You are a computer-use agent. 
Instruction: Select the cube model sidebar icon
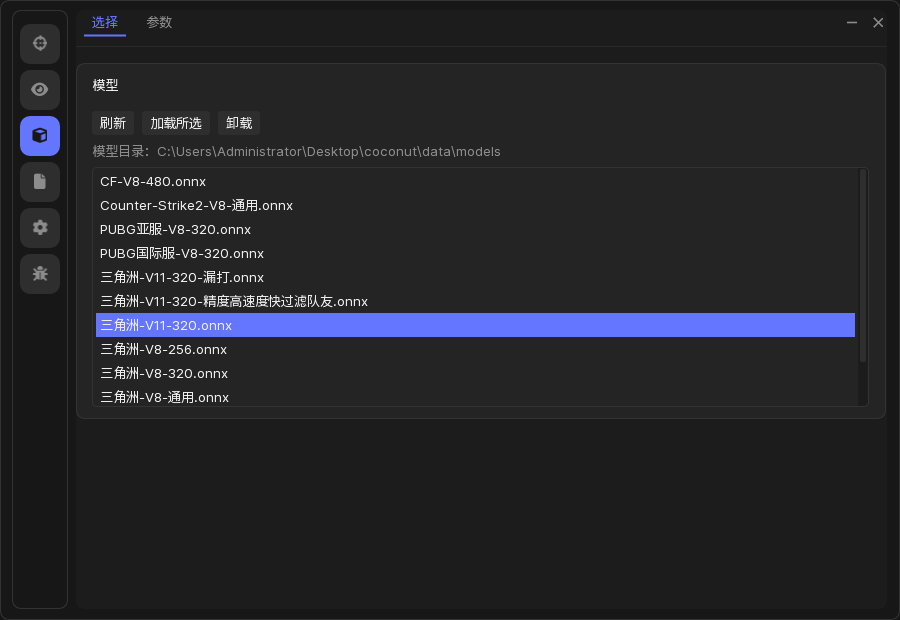40,135
